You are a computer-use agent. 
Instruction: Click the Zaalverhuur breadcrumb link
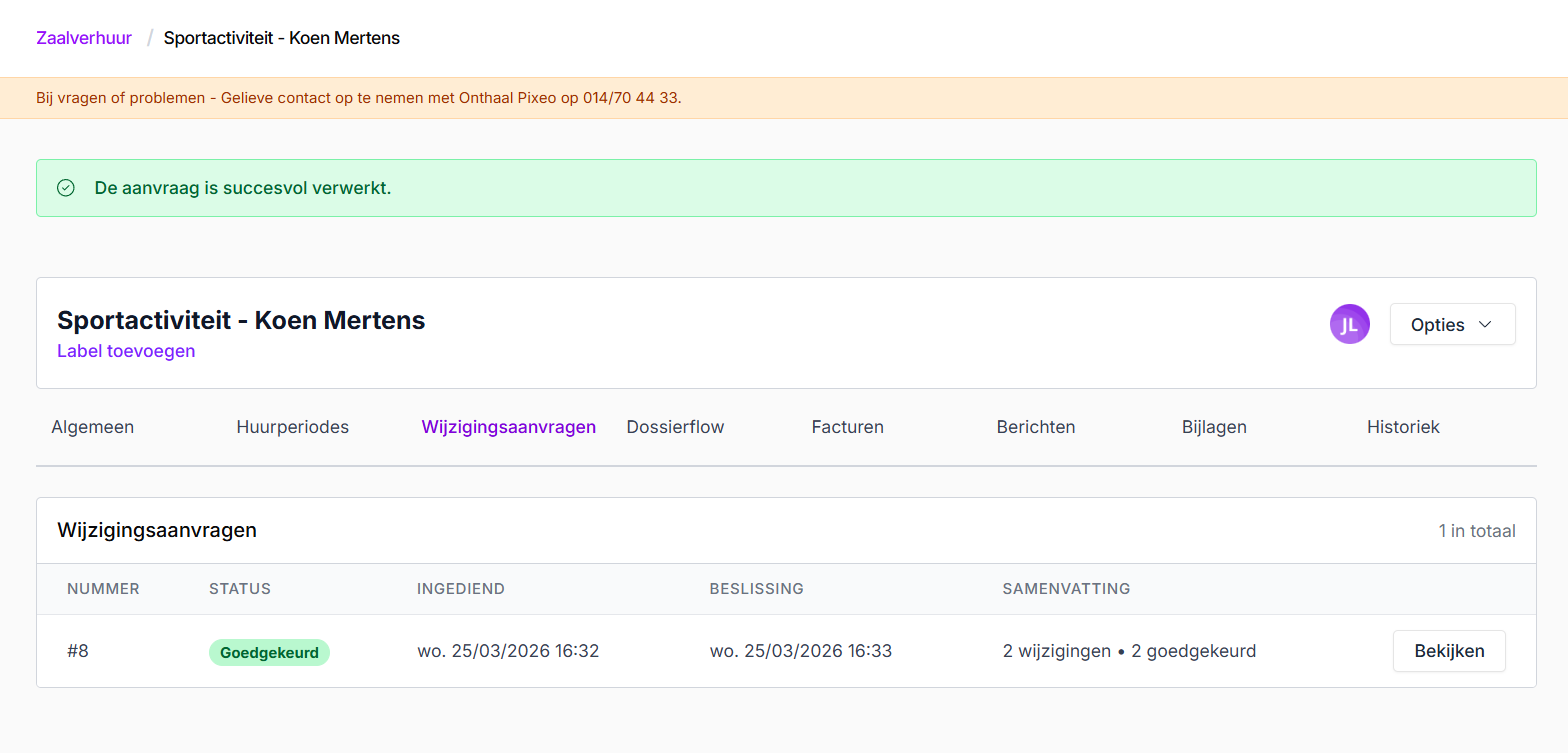[x=84, y=38]
